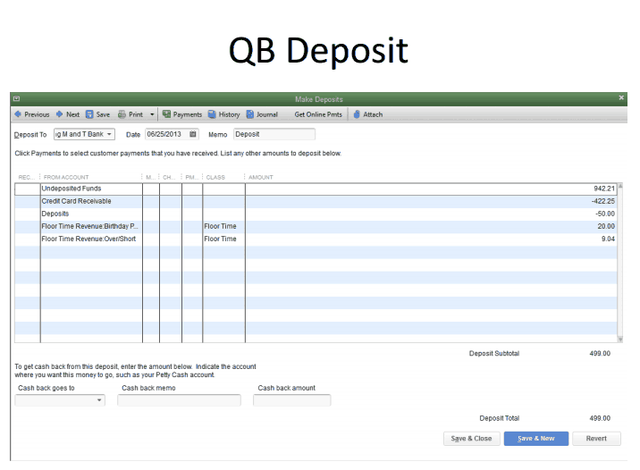Click the window menu icon in the title bar
The image size is (640, 470).
tap(17, 99)
